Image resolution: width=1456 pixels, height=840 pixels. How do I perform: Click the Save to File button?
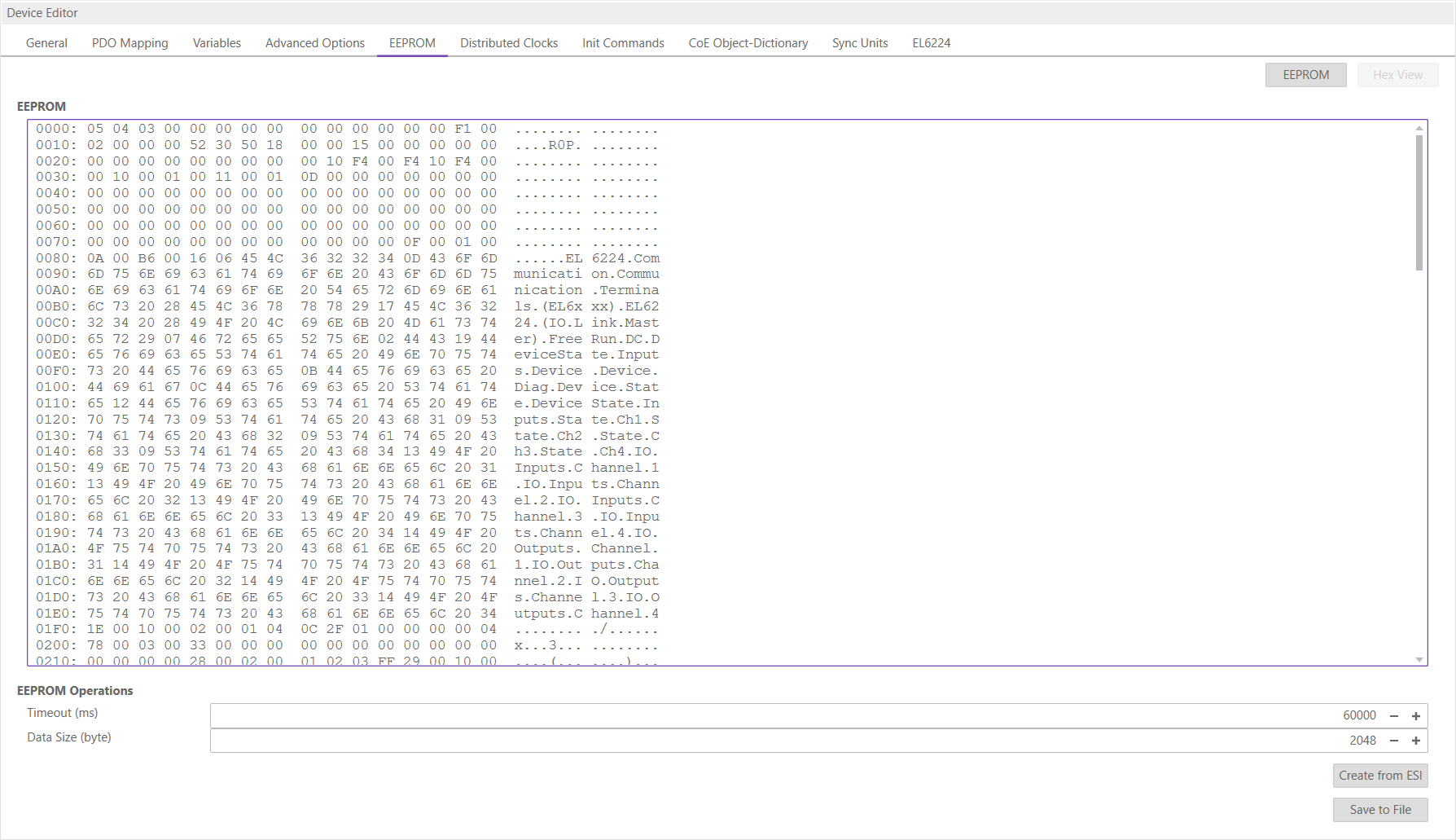1379,809
